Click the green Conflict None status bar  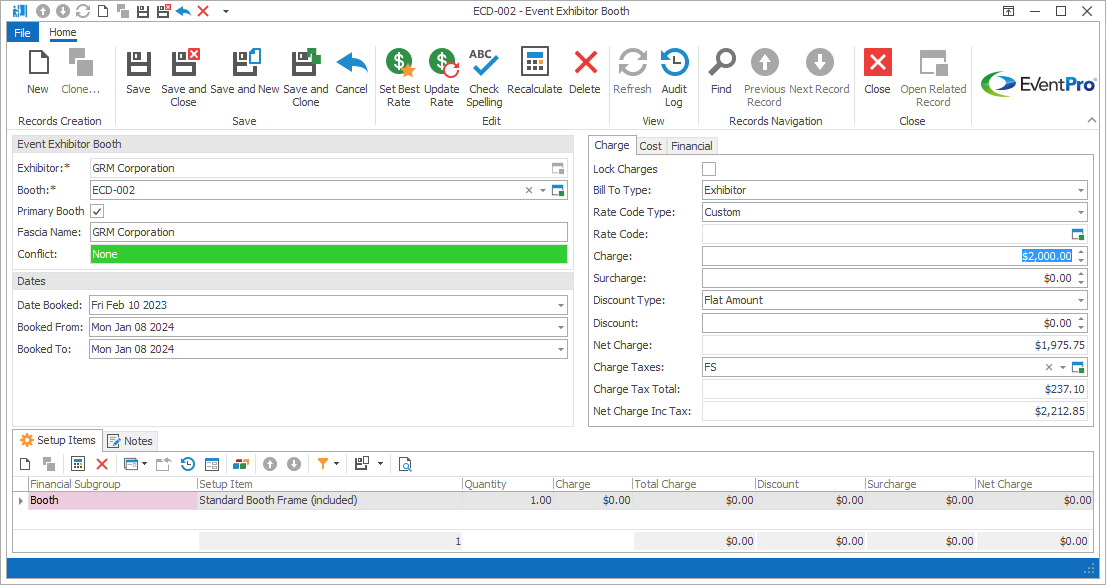[329, 254]
